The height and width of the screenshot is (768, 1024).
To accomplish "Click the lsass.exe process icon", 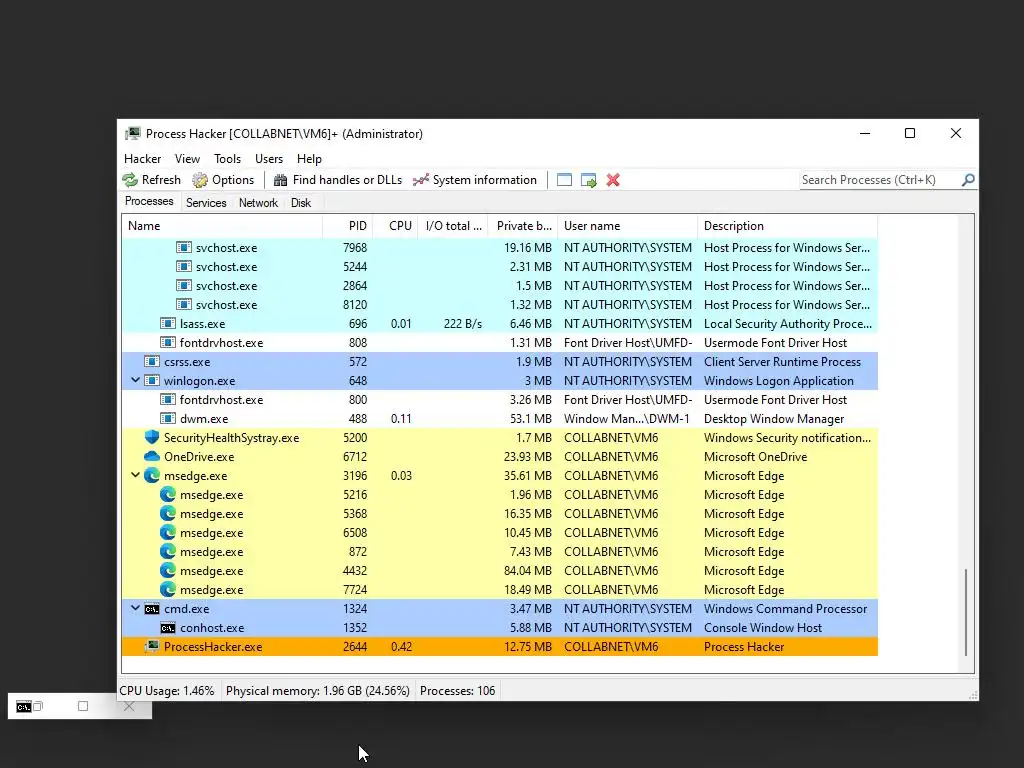I will 168,323.
